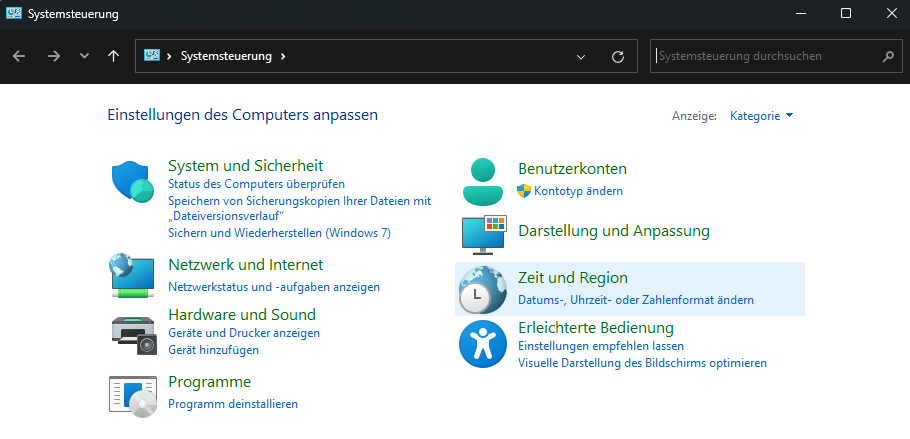910x439 pixels.
Task: Open the Anzeige Kategorie dropdown
Action: point(762,116)
